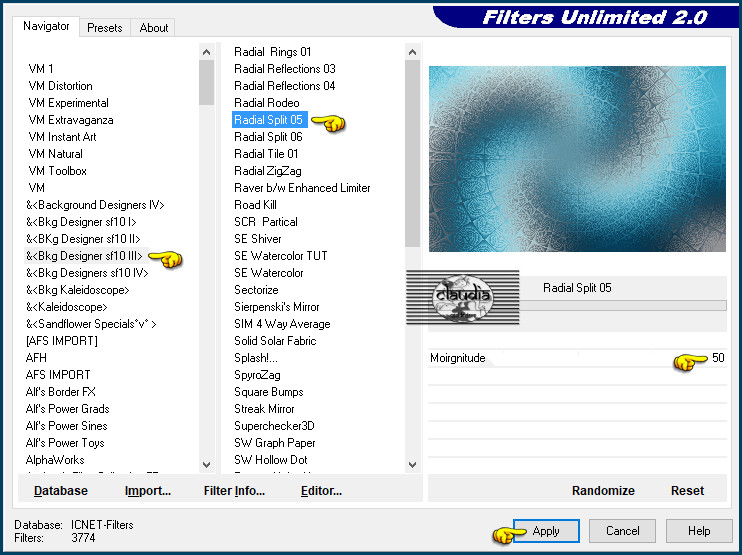Choose Radial Rings 01 filter
The height and width of the screenshot is (555, 742).
[x=273, y=52]
